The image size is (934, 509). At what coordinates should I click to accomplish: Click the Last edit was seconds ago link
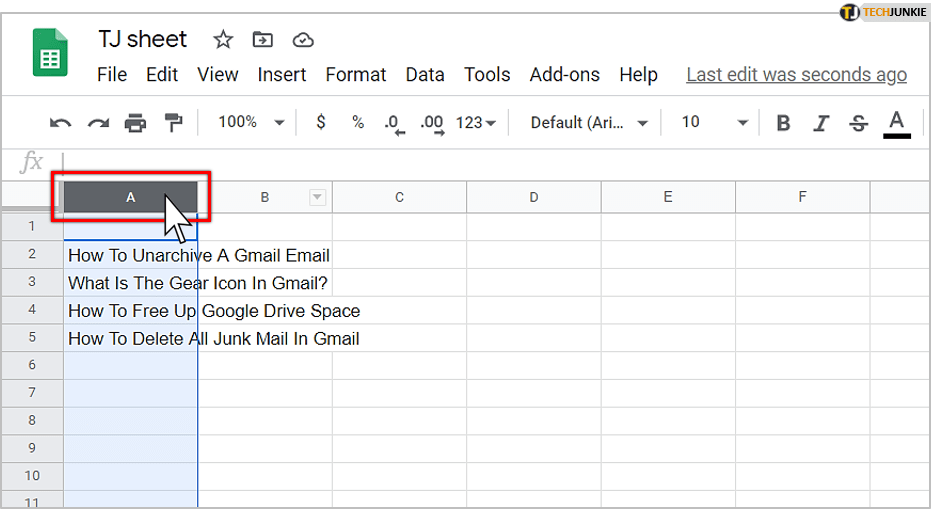tap(796, 75)
